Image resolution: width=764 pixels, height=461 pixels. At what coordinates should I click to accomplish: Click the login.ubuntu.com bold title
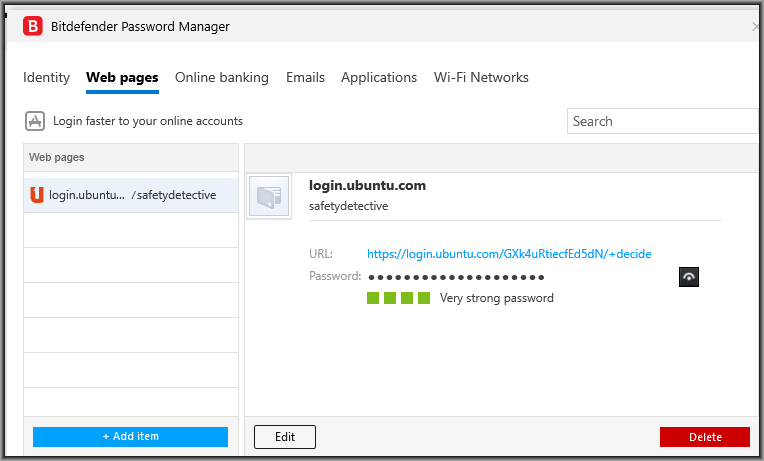point(367,186)
